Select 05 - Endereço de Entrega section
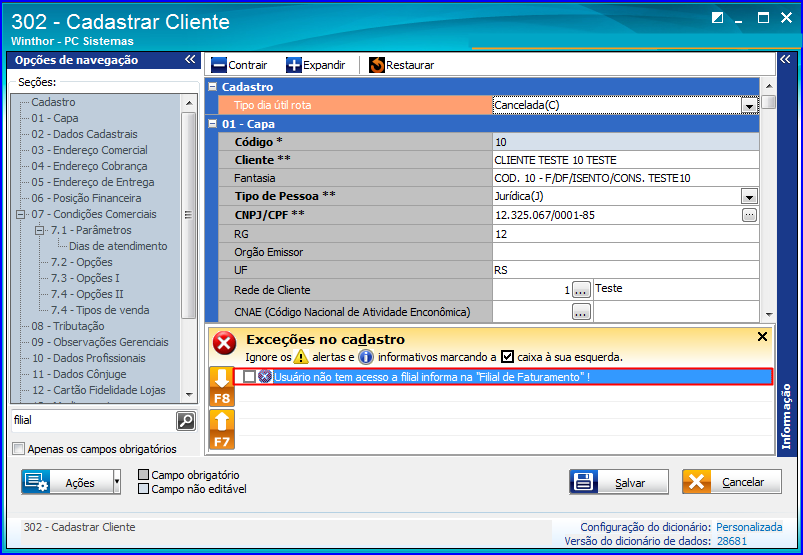 (x=93, y=182)
